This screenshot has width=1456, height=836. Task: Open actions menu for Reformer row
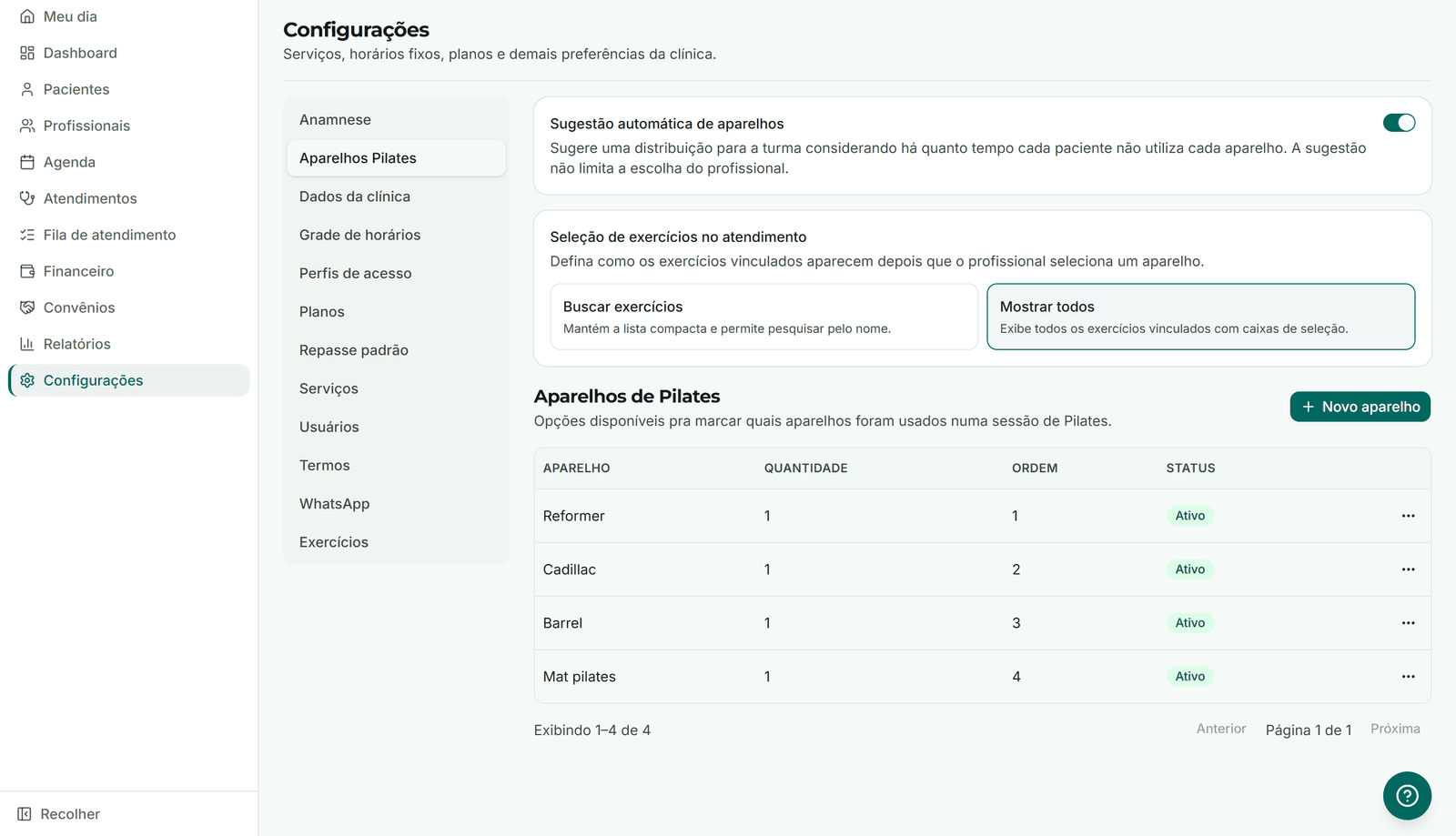click(x=1408, y=516)
